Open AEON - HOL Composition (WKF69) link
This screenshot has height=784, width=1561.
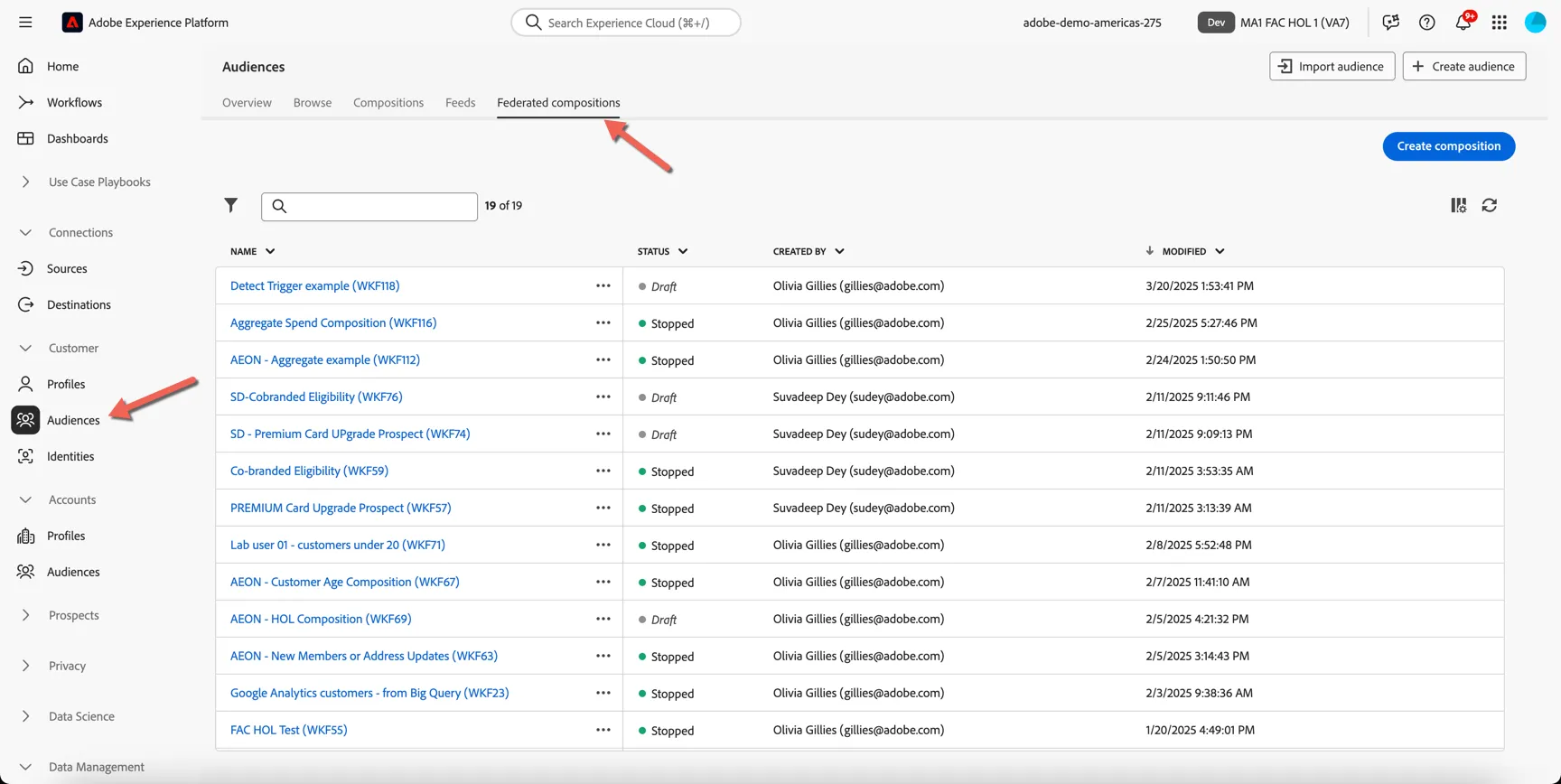click(321, 619)
